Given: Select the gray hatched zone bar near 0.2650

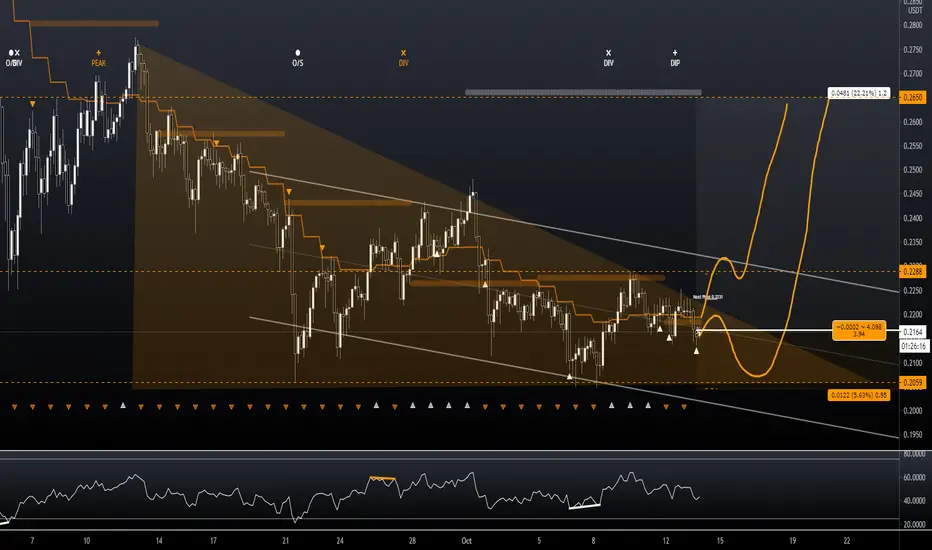Looking at the screenshot, I should click(x=583, y=92).
